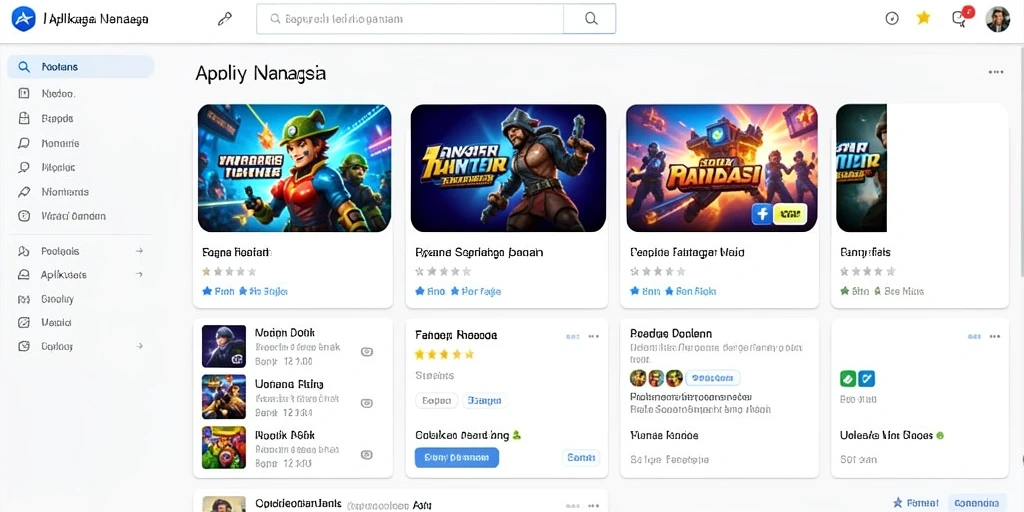Click the star rating under the first game card title
Viewport: 1024px width, 512px height.
229,271
